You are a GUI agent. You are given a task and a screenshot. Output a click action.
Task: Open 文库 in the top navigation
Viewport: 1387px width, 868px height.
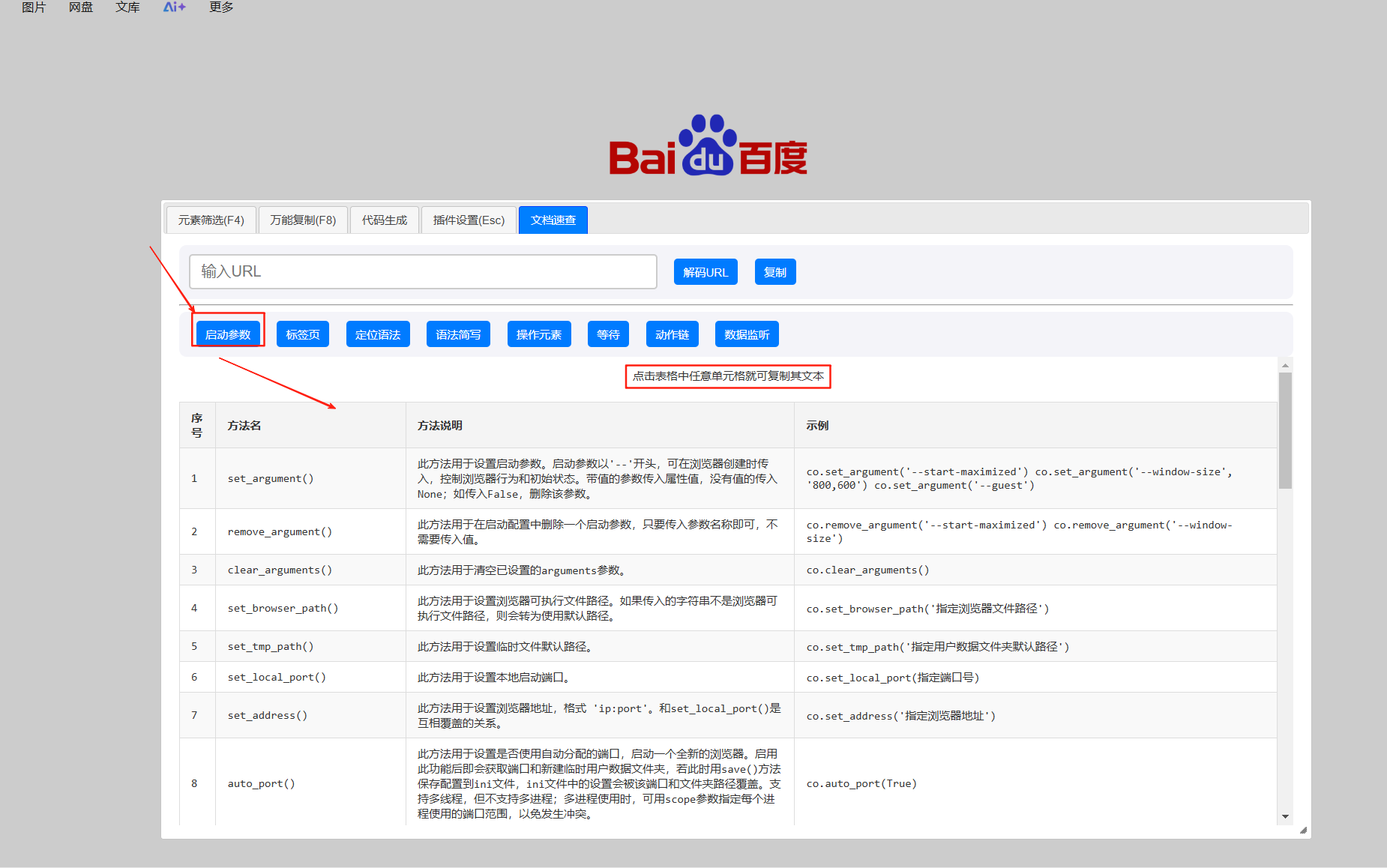tap(127, 7)
